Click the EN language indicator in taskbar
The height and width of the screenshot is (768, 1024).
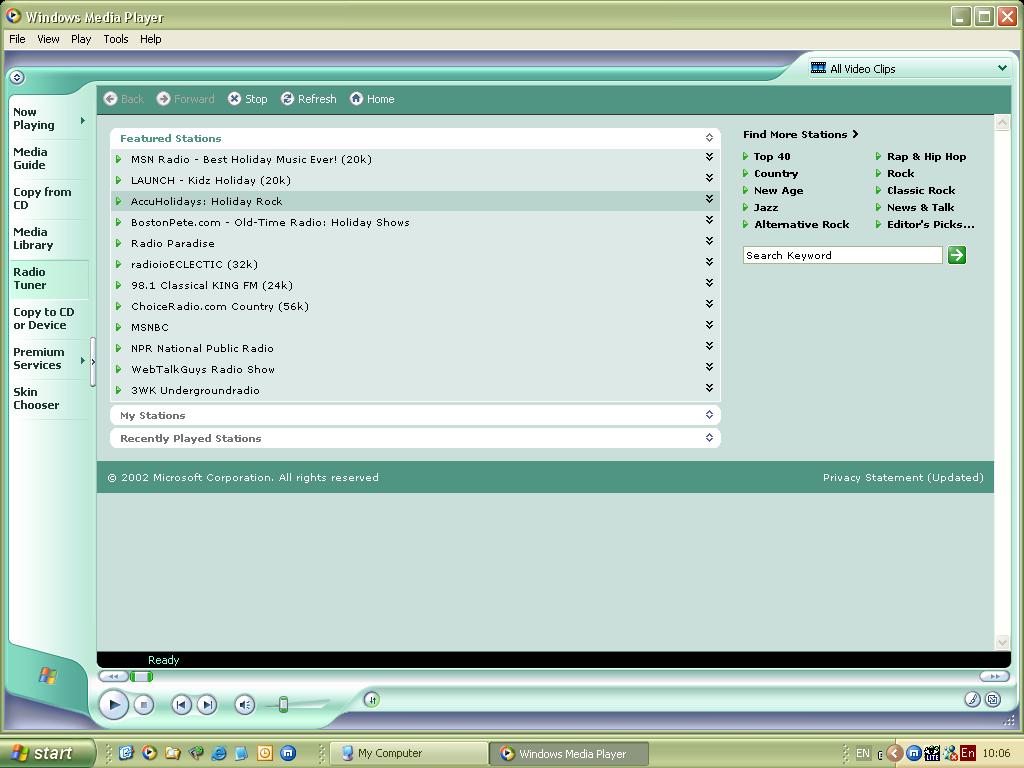863,753
